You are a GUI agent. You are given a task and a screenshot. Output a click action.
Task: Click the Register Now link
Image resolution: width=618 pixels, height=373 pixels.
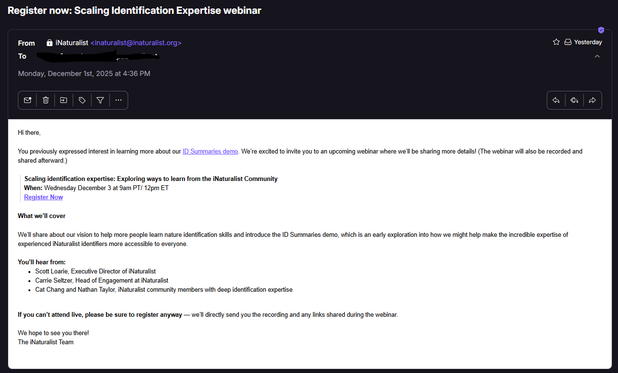click(43, 197)
